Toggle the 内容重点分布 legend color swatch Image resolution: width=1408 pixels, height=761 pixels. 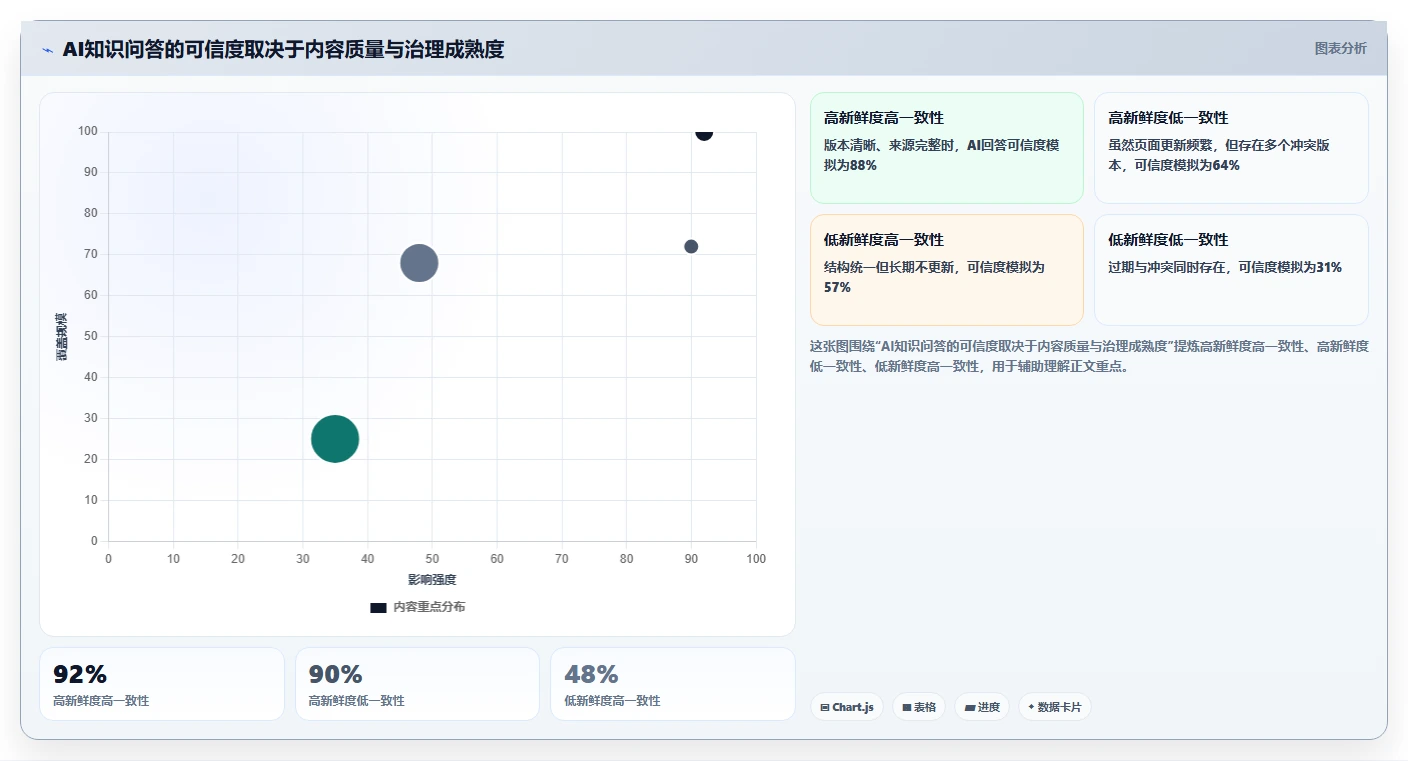point(378,607)
